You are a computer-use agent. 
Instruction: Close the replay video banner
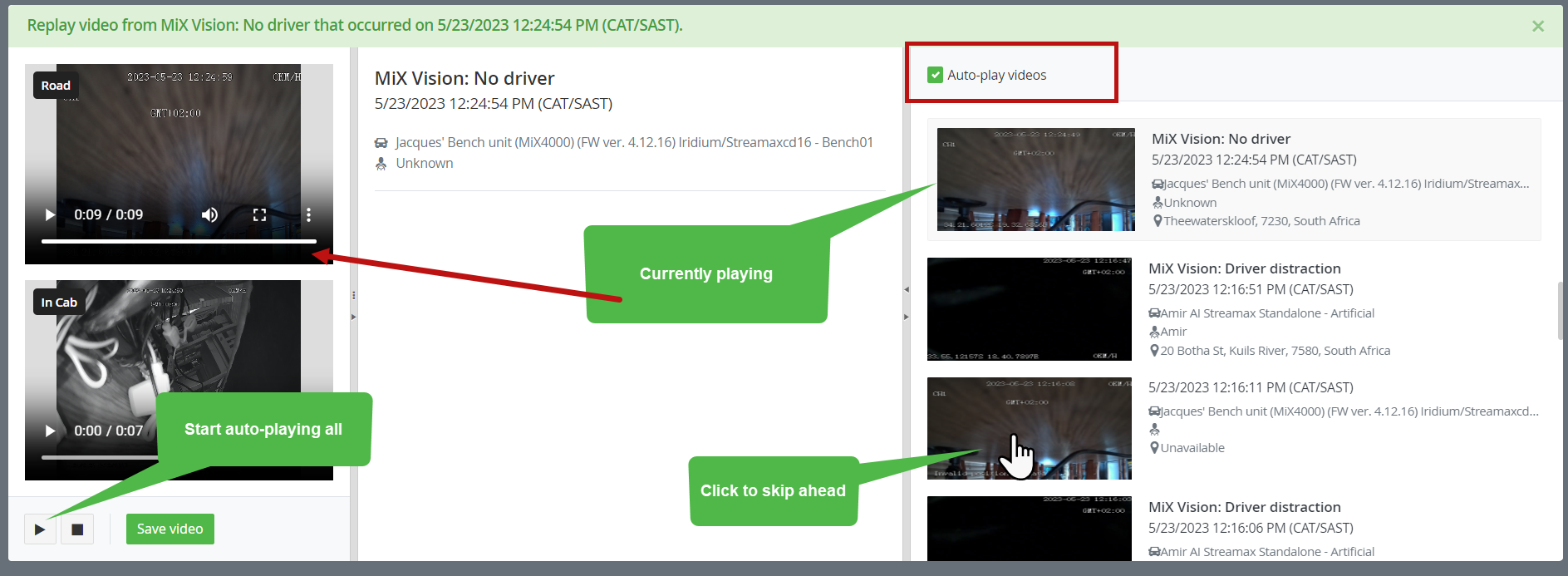click(1538, 26)
